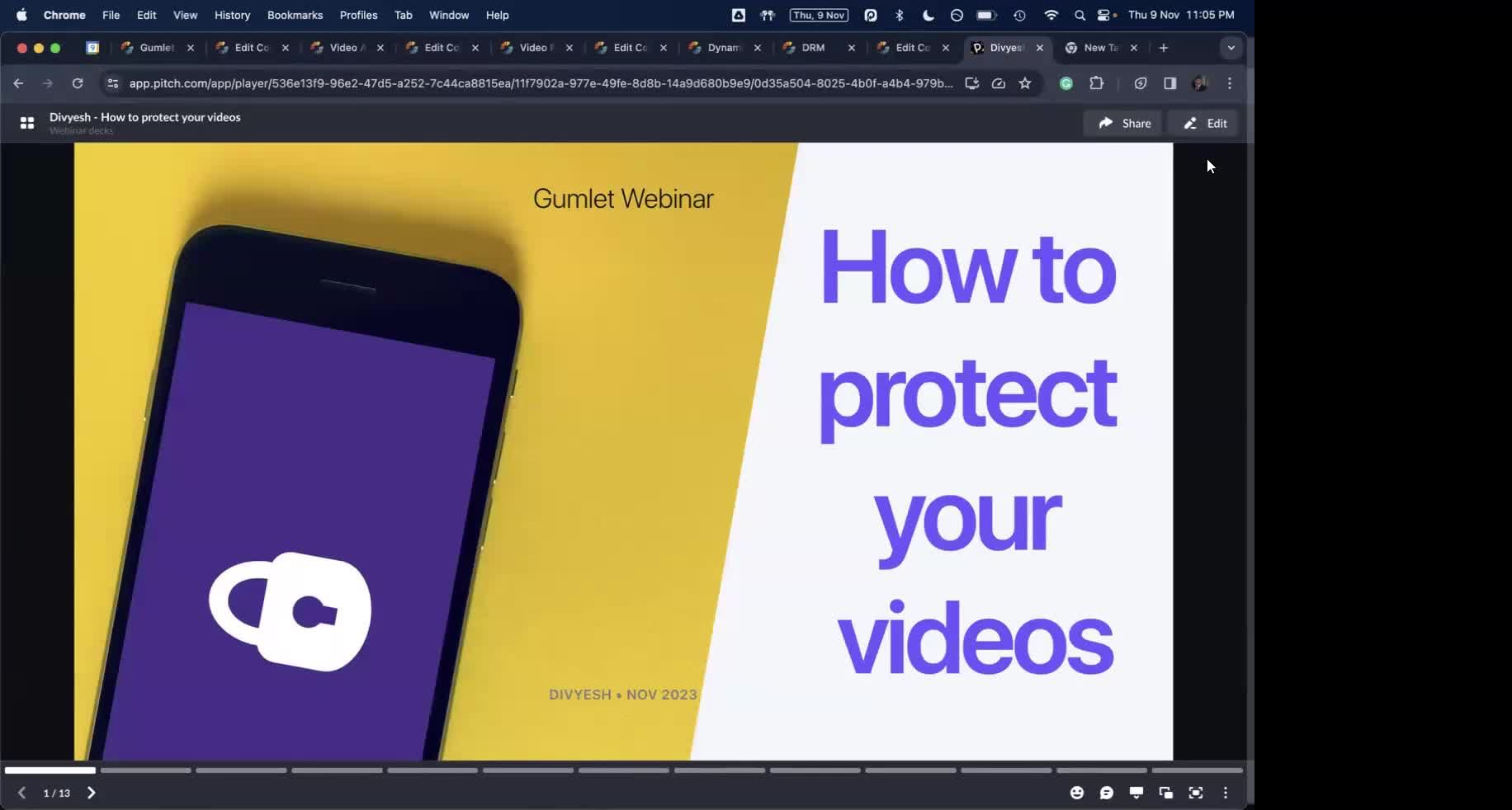
Task: Open the Chrome extensions puzzle icon
Action: coord(1097,83)
